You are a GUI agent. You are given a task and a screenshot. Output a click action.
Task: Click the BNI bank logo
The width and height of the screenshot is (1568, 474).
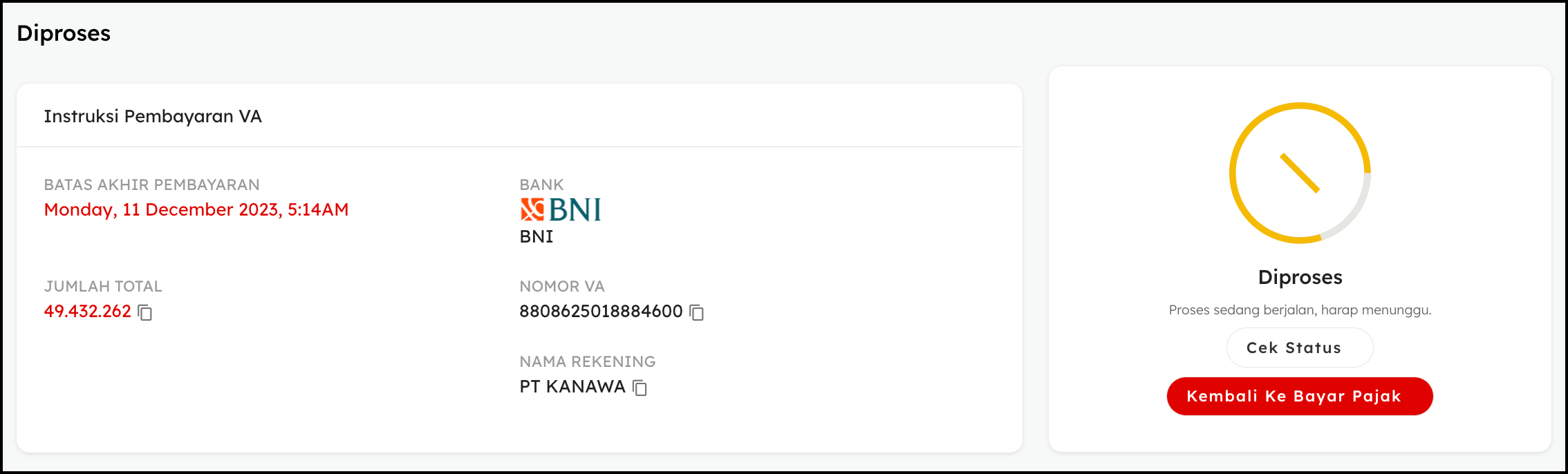(561, 209)
